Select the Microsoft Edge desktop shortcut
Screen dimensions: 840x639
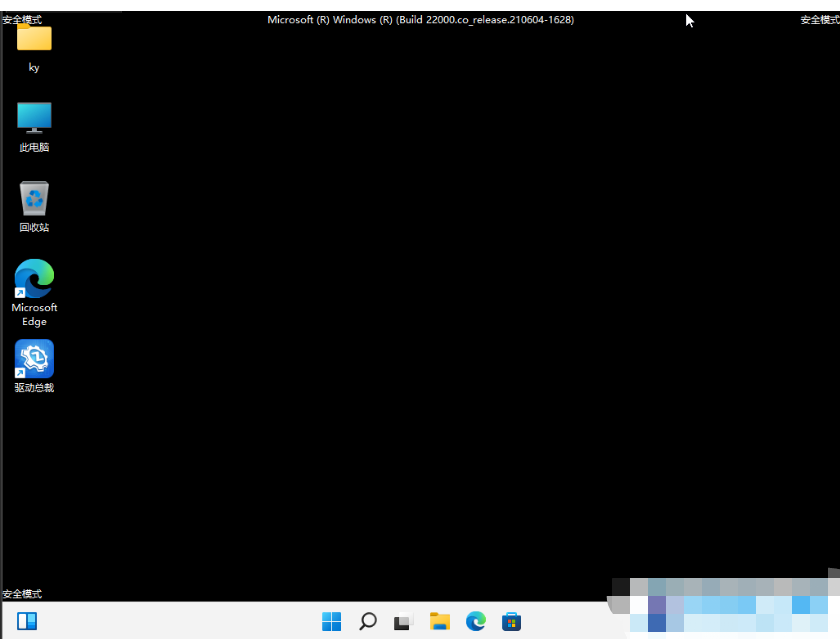[34, 279]
